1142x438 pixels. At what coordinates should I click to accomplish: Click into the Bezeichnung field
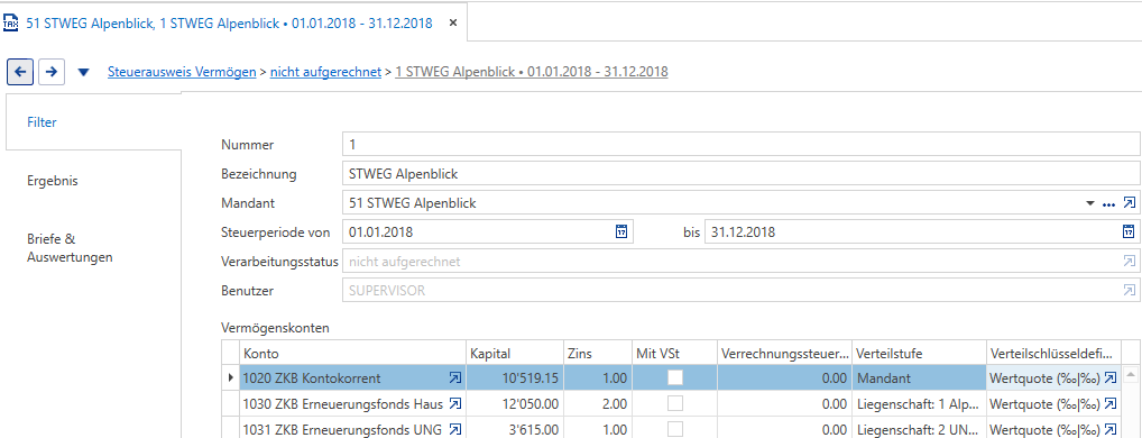pyautogui.click(x=741, y=174)
